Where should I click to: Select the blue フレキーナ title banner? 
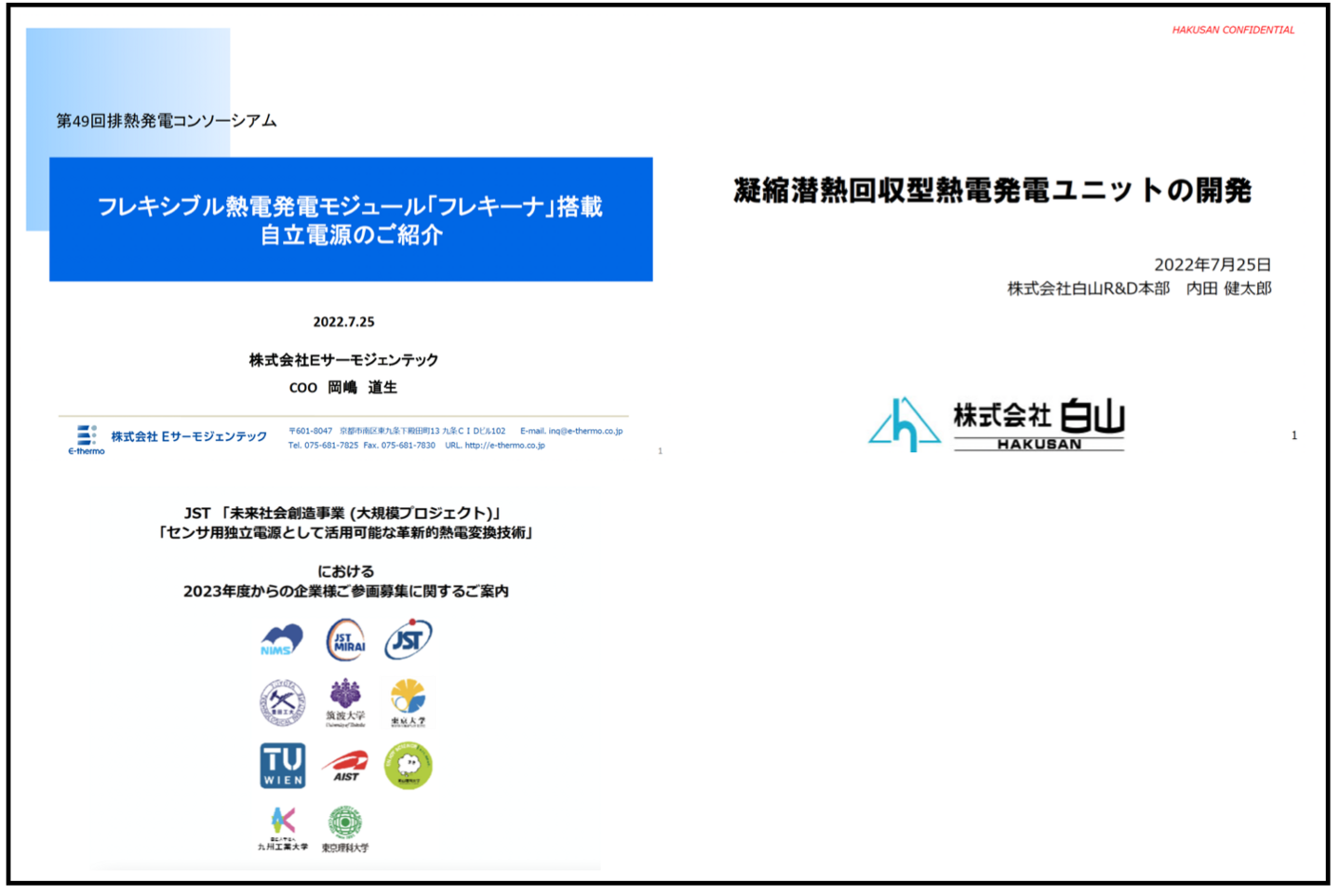click(x=351, y=220)
